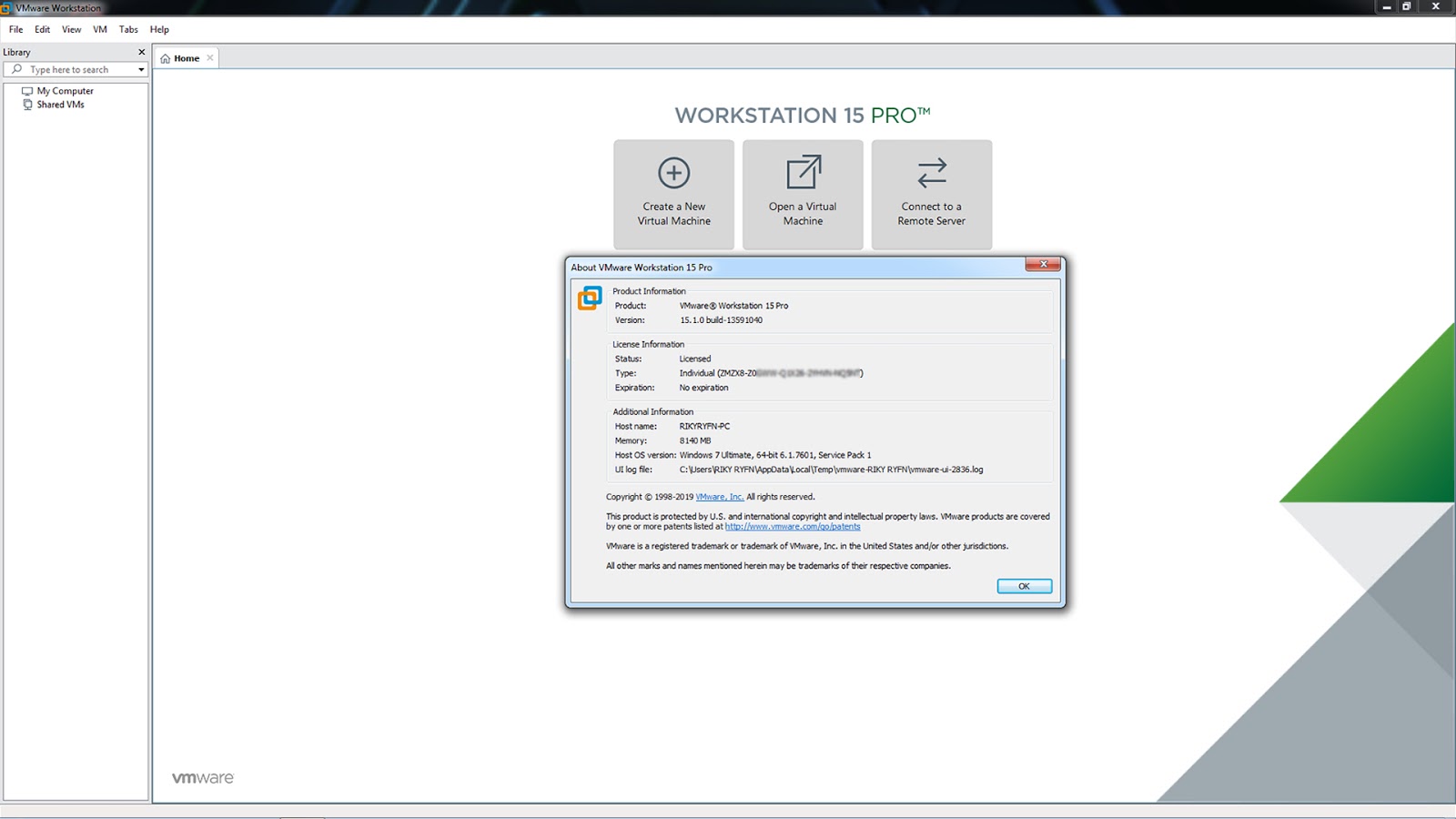Close the Library panel
Screen dimensions: 1456x819
point(142,52)
